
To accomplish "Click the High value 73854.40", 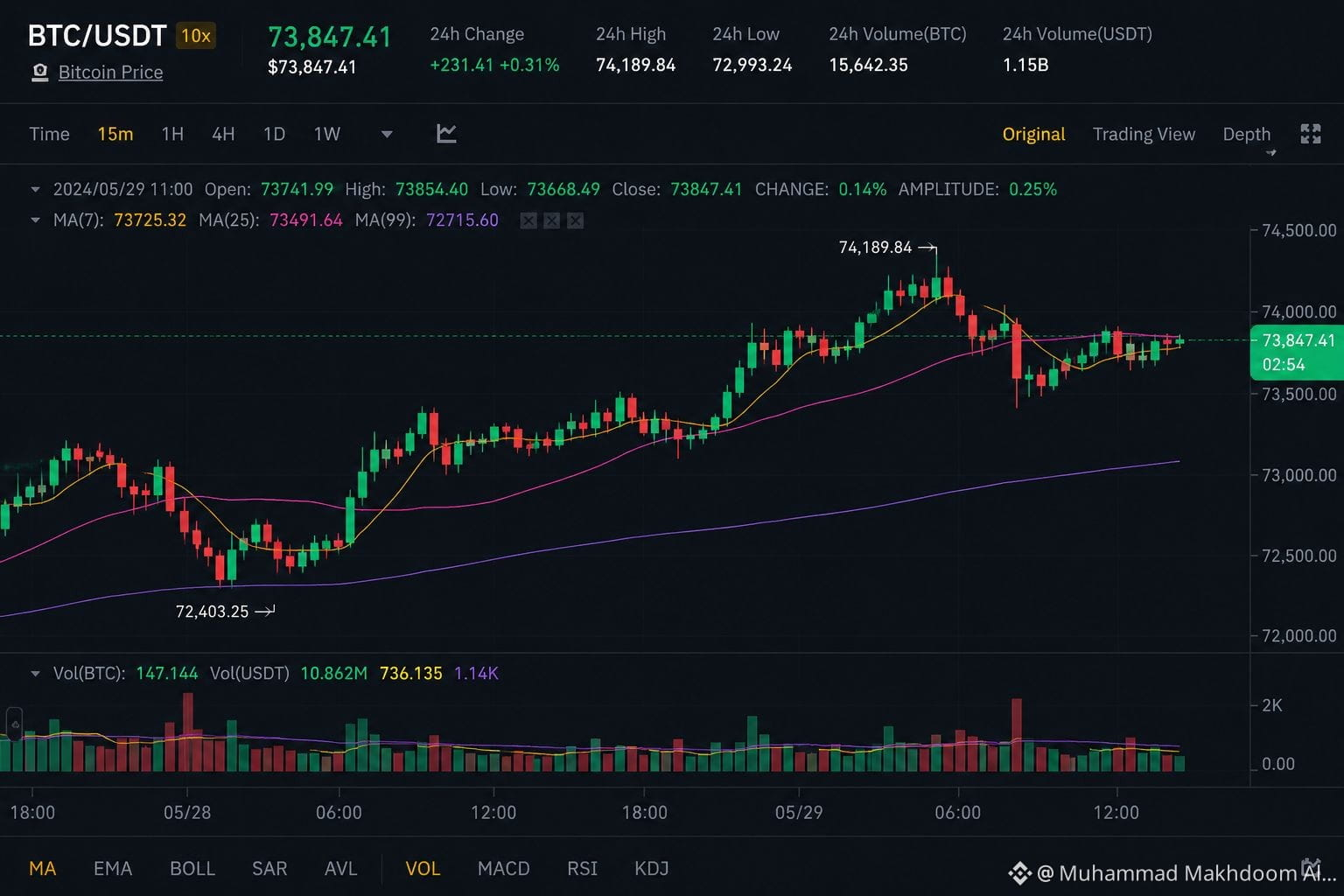I will point(431,189).
